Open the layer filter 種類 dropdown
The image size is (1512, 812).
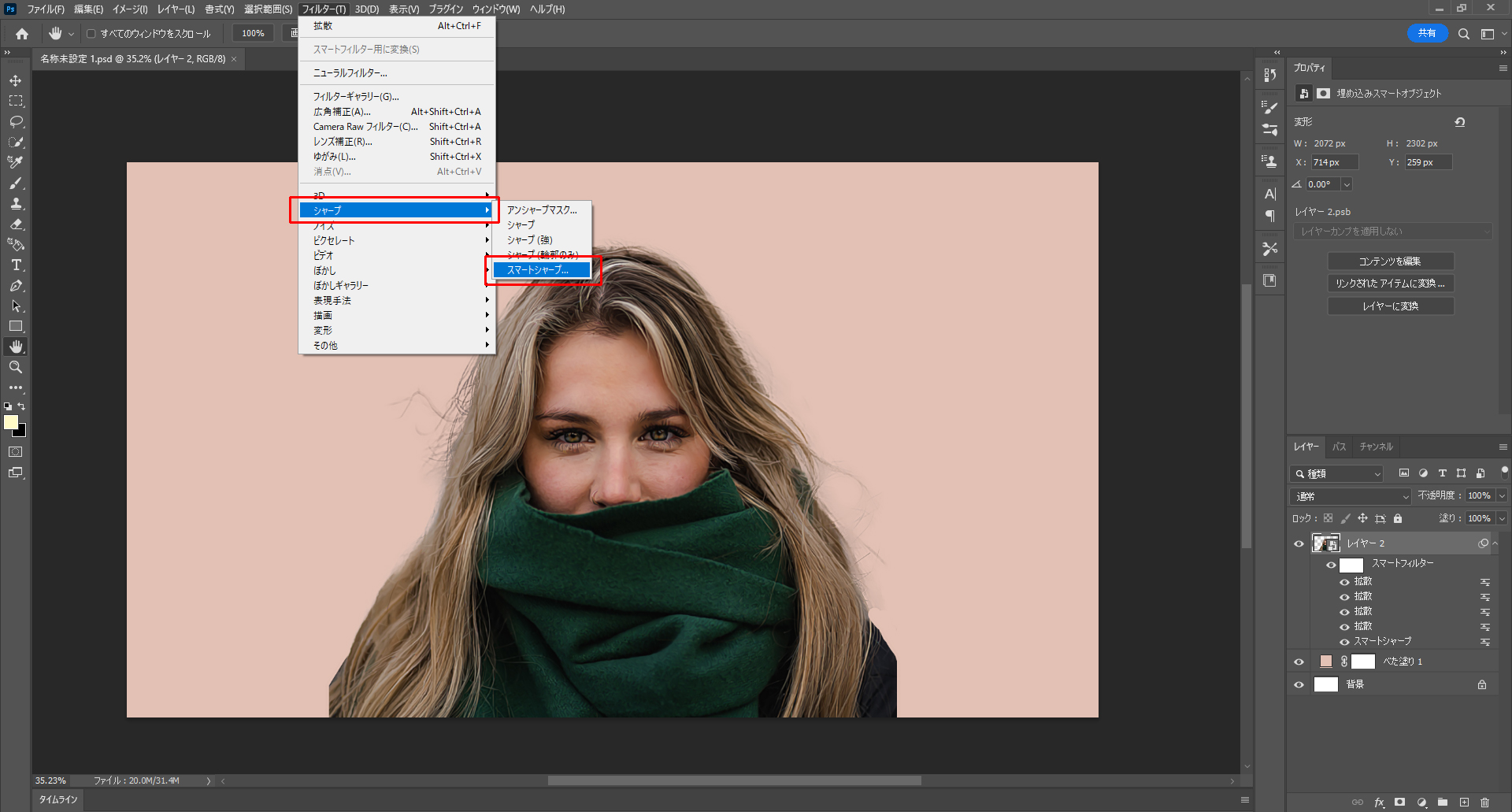coord(1338,473)
